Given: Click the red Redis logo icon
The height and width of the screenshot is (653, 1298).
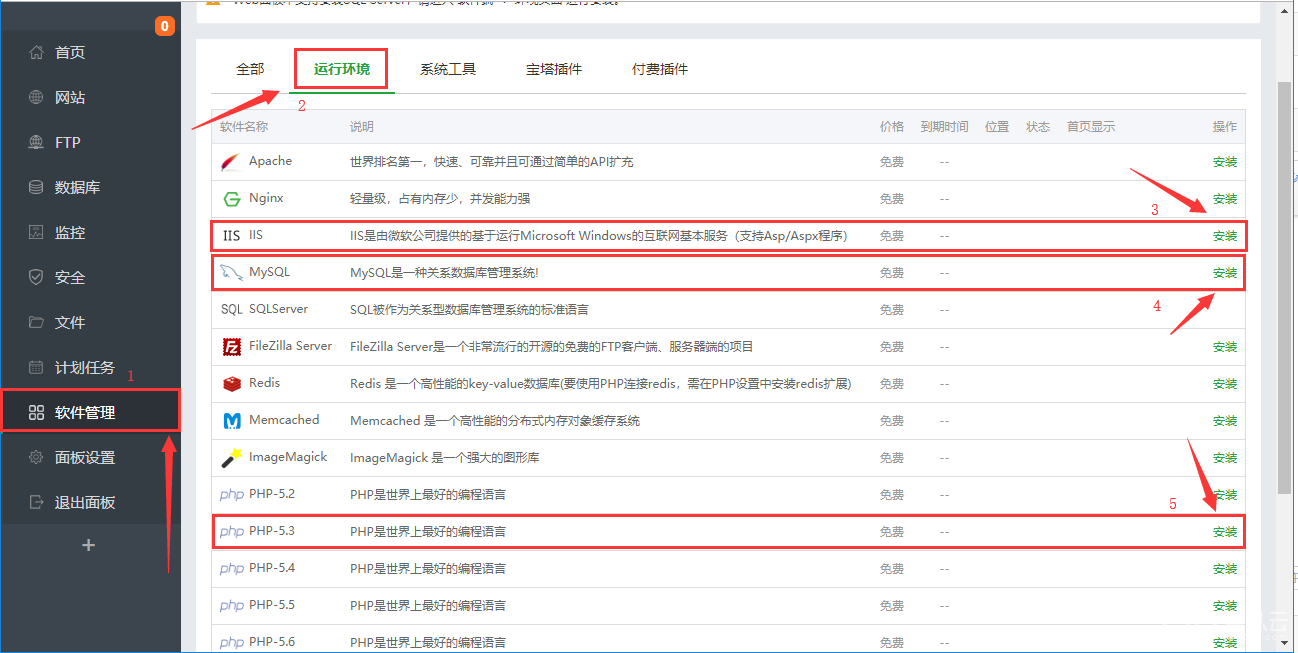Looking at the screenshot, I should pos(231,384).
